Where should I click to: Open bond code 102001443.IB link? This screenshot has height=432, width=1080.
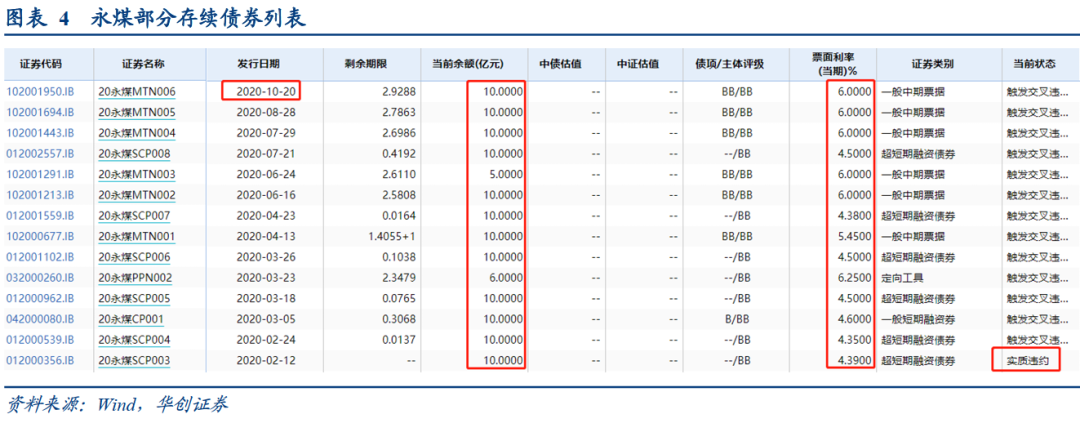pos(40,133)
